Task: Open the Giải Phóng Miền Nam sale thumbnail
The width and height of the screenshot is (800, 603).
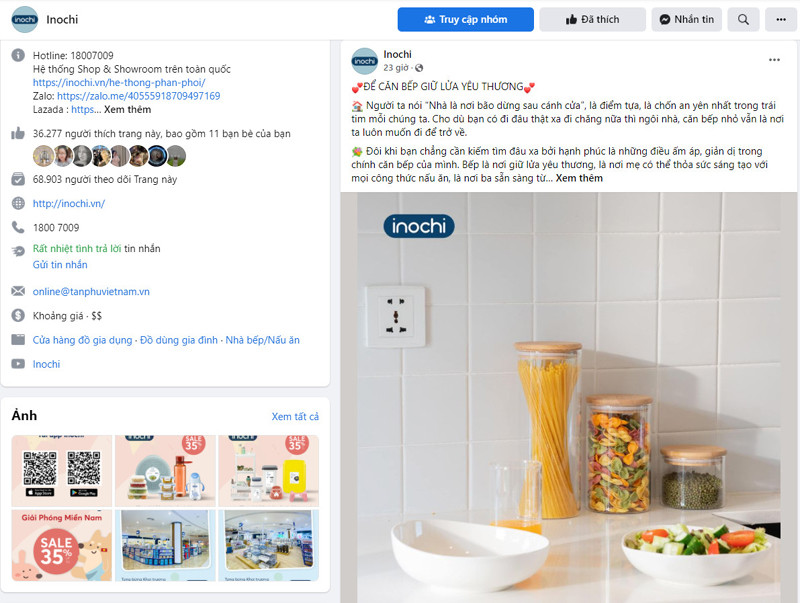Action: [x=61, y=545]
